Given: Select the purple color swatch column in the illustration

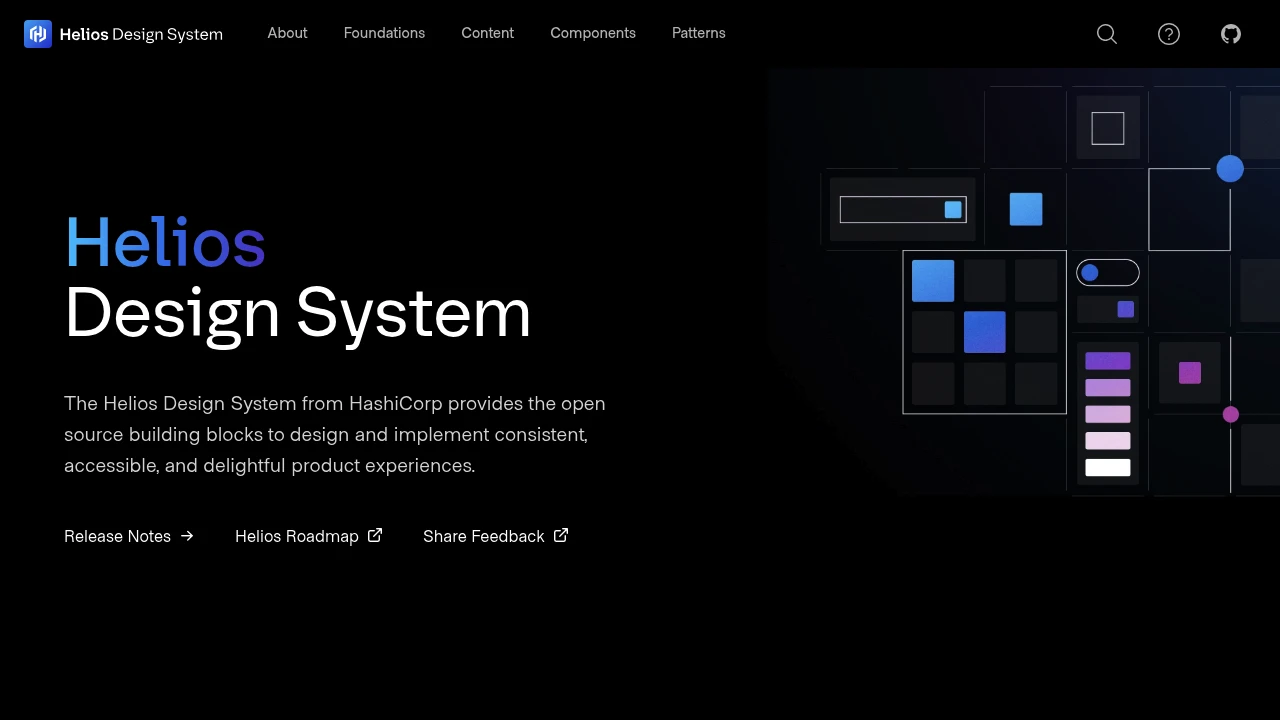Looking at the screenshot, I should [x=1107, y=414].
